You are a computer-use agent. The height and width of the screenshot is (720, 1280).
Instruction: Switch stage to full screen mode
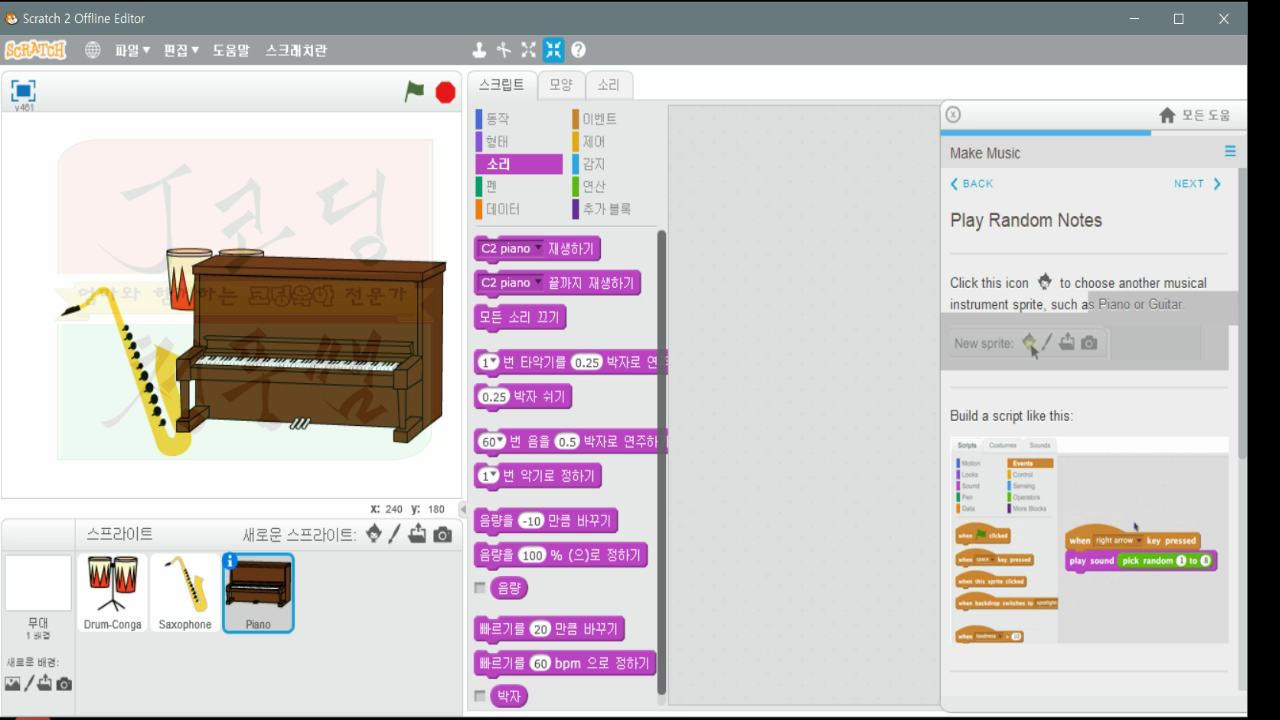tap(23, 90)
